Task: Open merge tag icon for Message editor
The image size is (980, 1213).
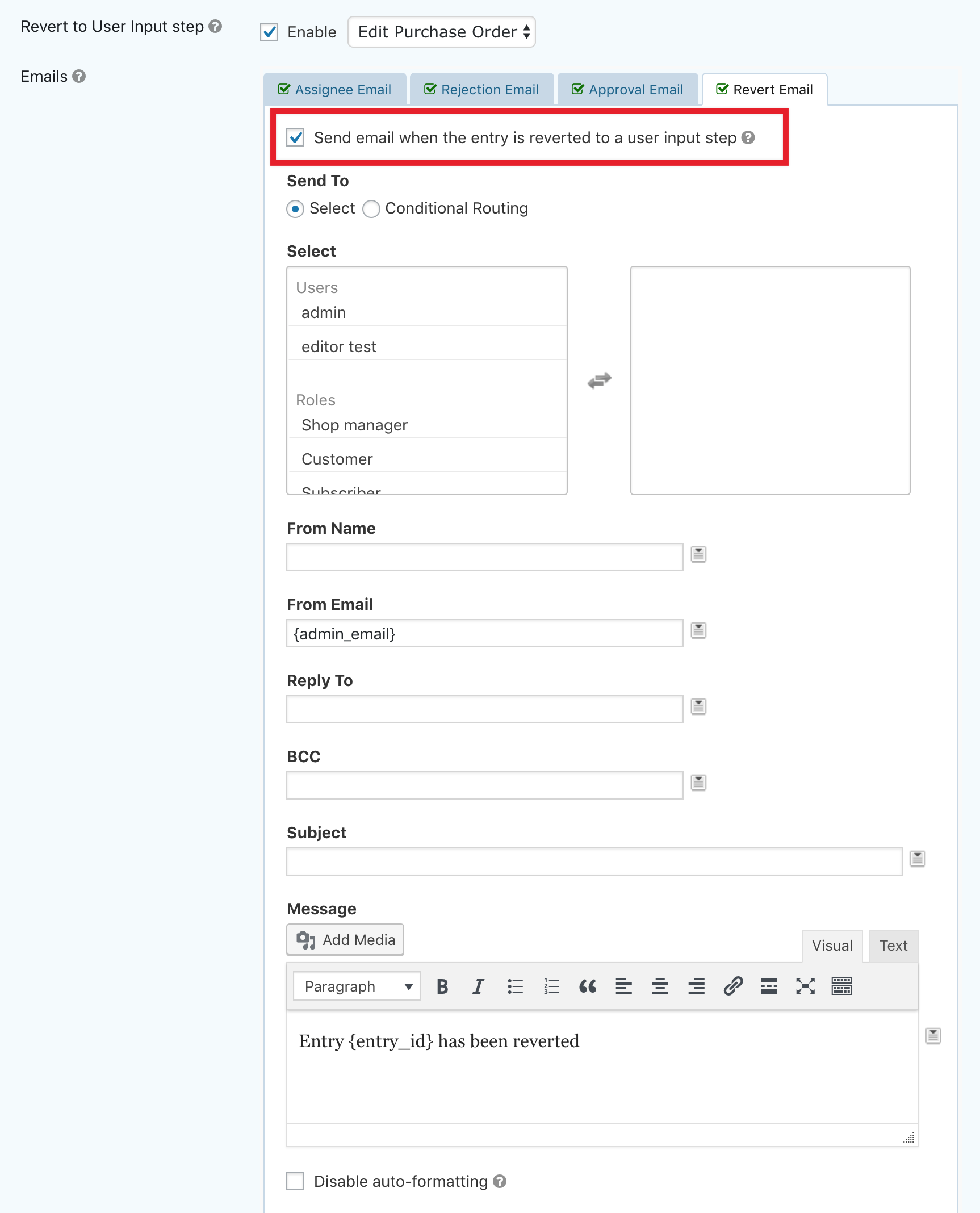Action: tap(933, 1036)
